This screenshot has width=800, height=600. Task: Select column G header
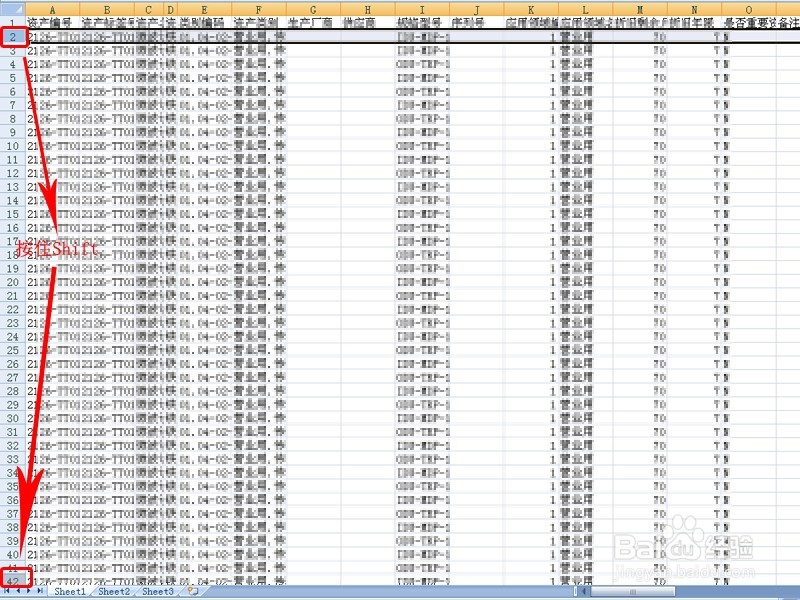pyautogui.click(x=313, y=9)
